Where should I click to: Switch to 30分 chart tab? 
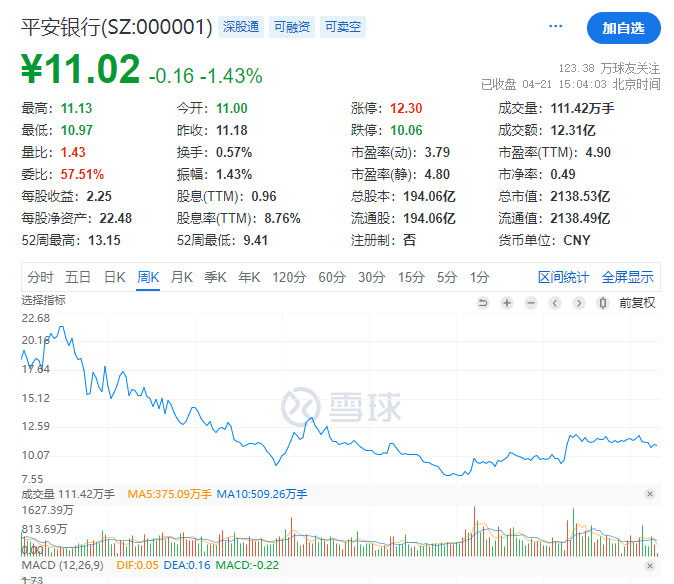click(x=372, y=277)
